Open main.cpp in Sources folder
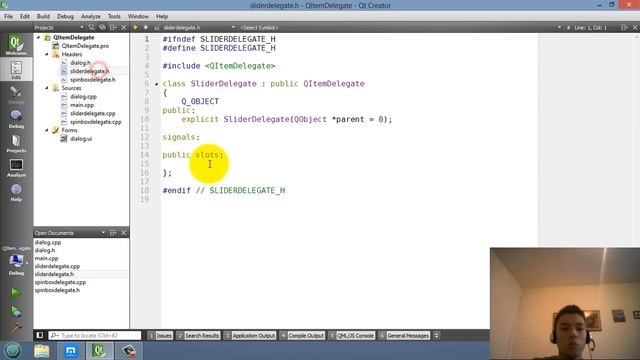This screenshot has width=640, height=360. (x=82, y=105)
